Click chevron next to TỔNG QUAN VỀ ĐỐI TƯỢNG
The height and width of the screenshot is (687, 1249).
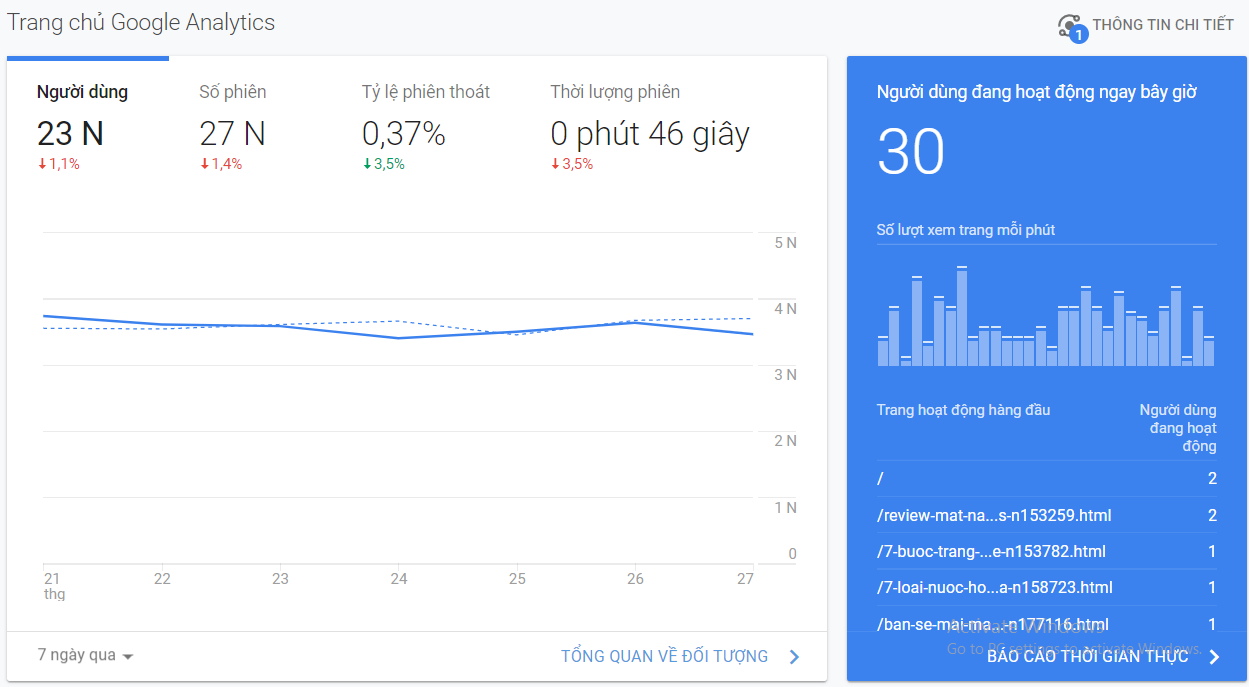(795, 657)
